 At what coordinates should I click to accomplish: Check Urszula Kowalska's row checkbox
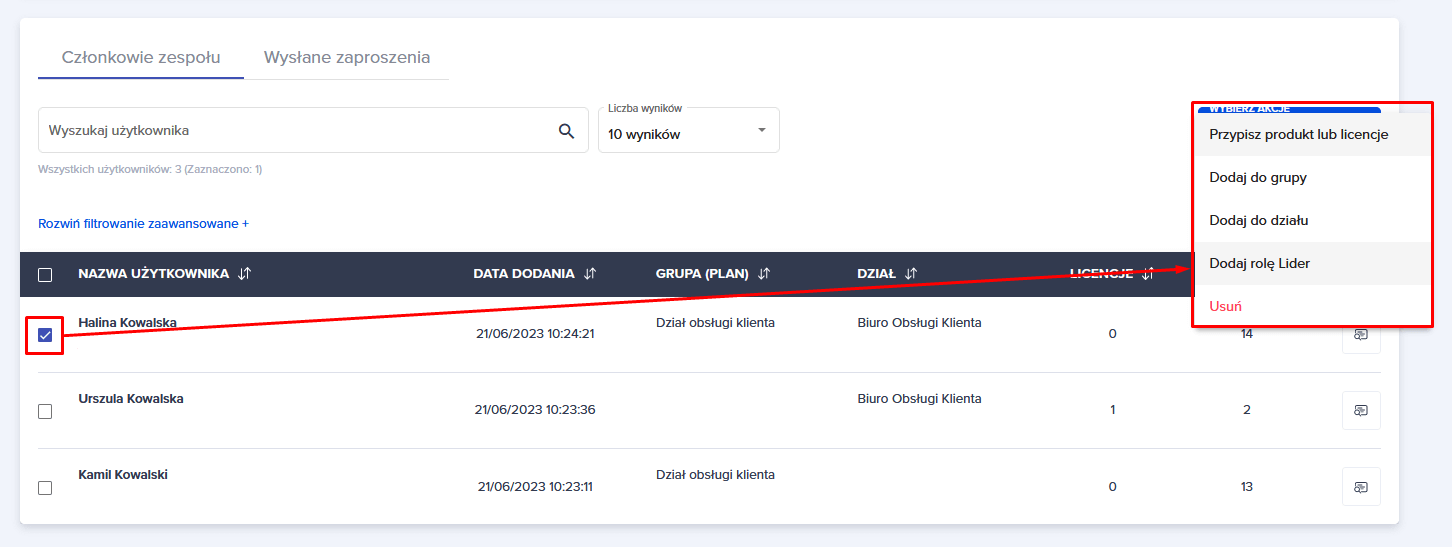[45, 411]
